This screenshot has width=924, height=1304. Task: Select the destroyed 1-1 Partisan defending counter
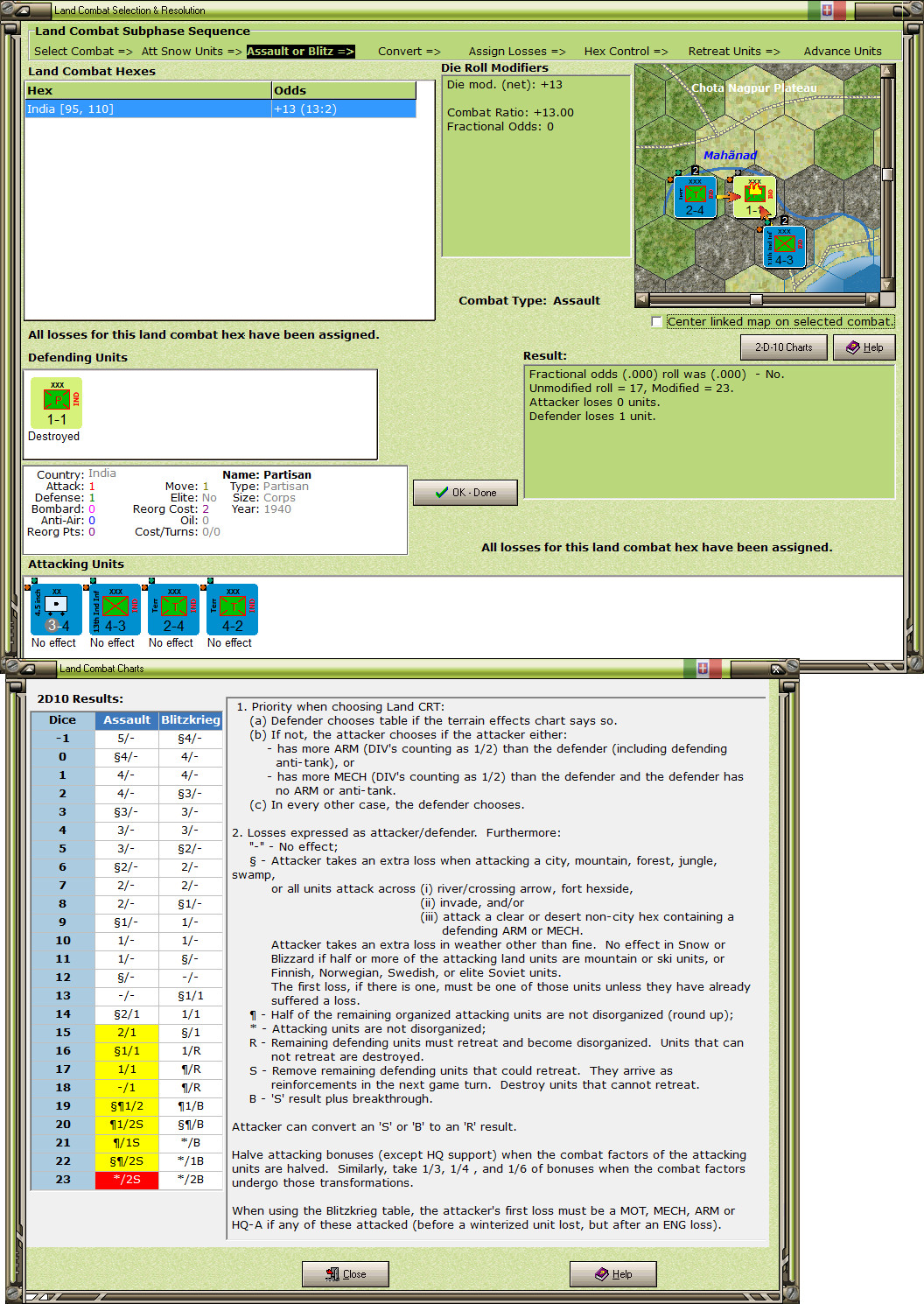(x=56, y=403)
